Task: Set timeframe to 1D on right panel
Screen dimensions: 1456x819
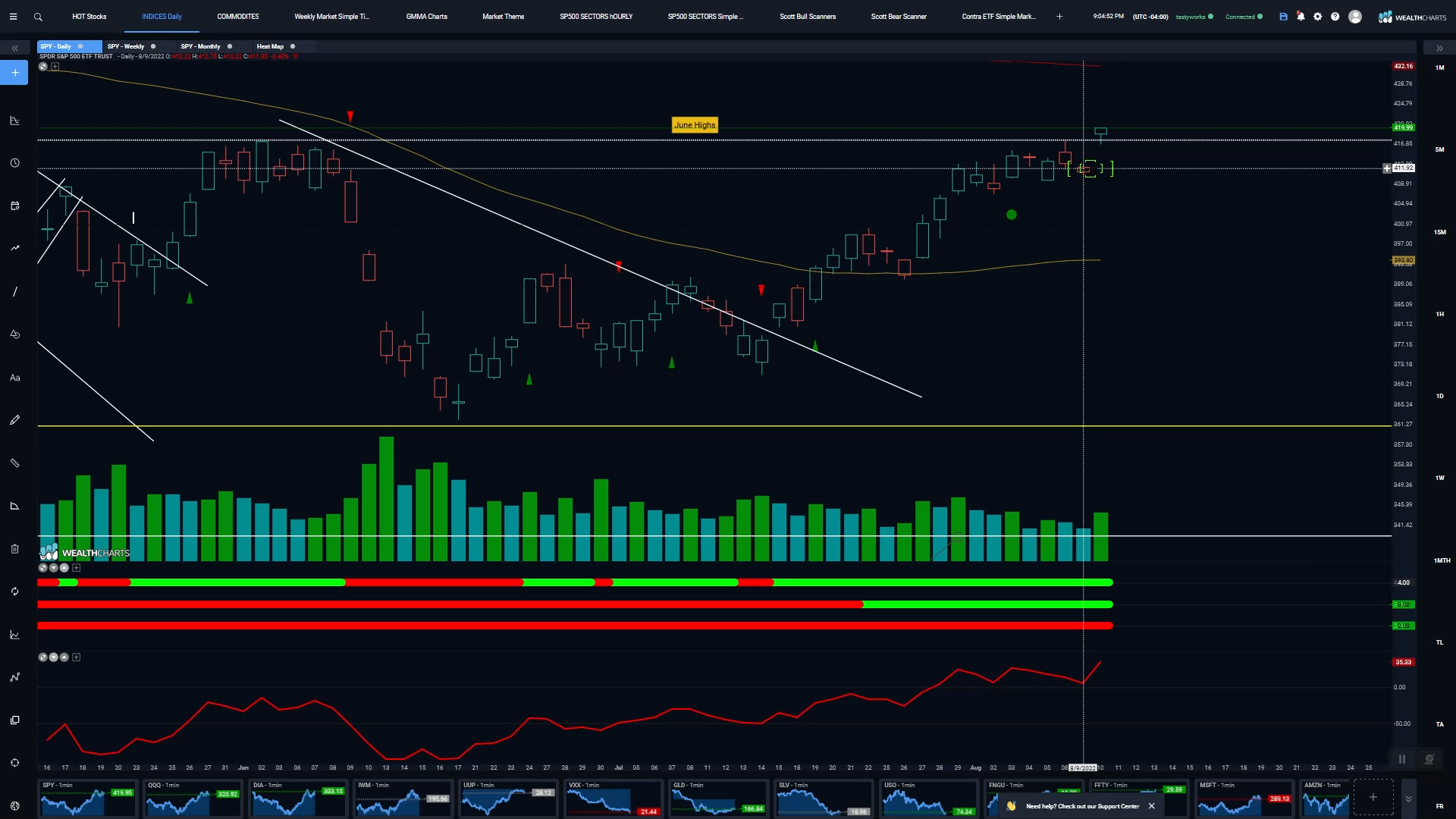Action: (x=1439, y=396)
